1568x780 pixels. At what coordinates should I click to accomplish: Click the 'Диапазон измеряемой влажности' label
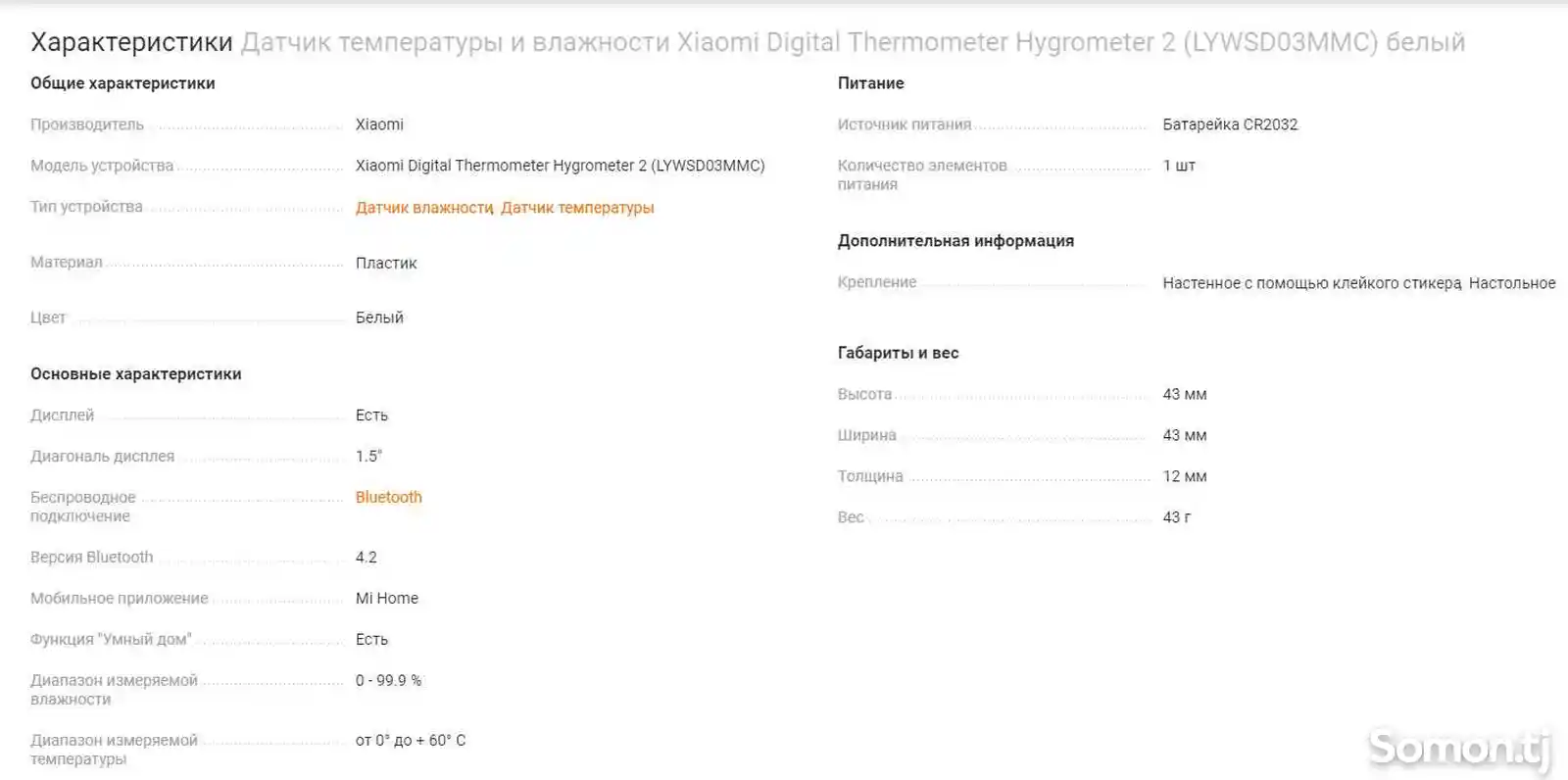tap(114, 690)
